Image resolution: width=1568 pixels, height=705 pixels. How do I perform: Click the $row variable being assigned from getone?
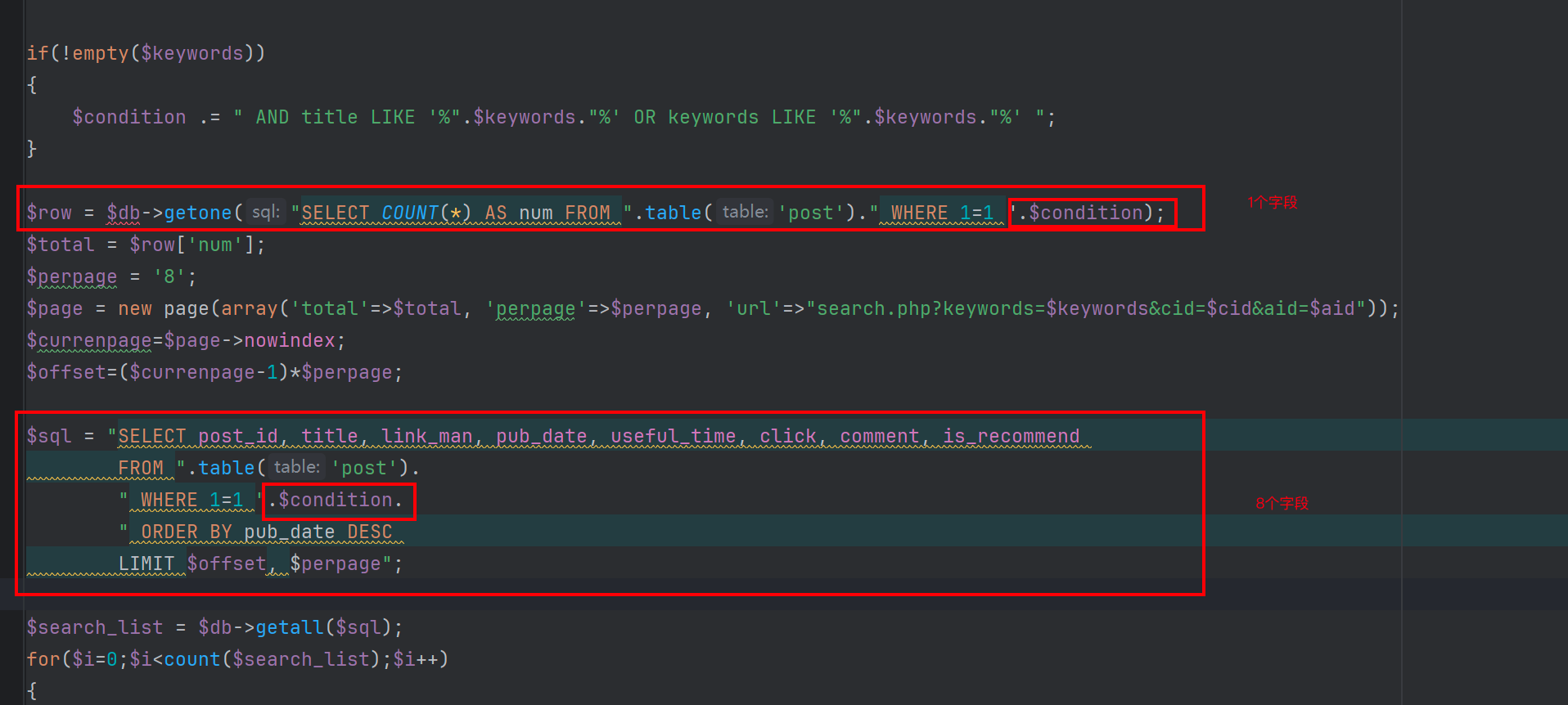(49, 213)
